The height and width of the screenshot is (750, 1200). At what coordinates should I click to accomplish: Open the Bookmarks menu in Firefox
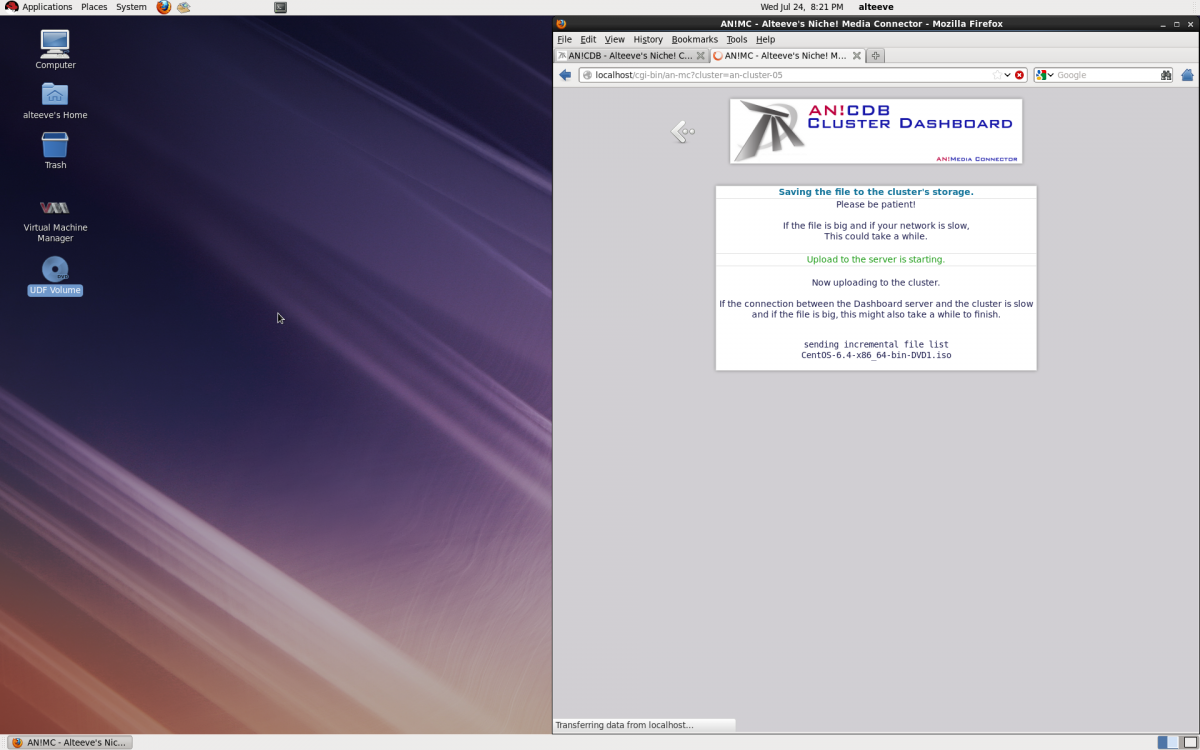694,39
